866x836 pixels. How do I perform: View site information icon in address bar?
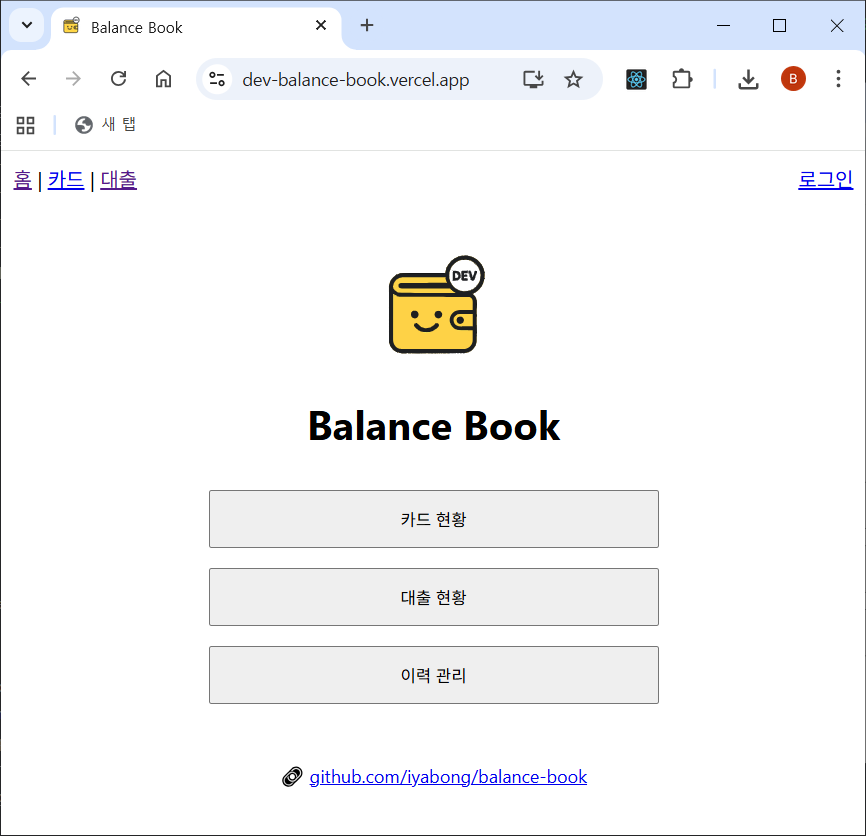click(218, 79)
